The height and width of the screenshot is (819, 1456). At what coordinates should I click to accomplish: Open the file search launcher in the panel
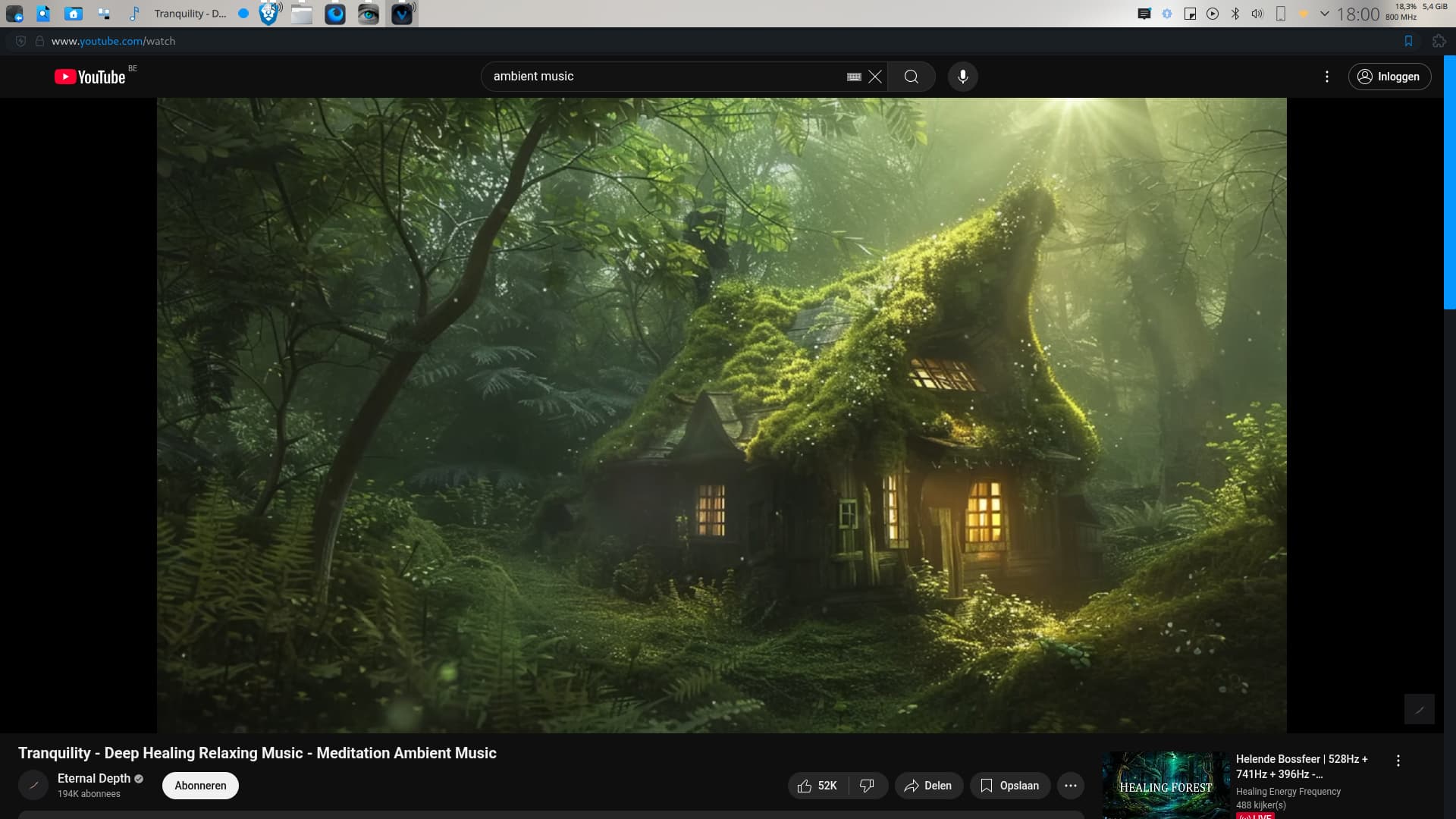[x=43, y=14]
